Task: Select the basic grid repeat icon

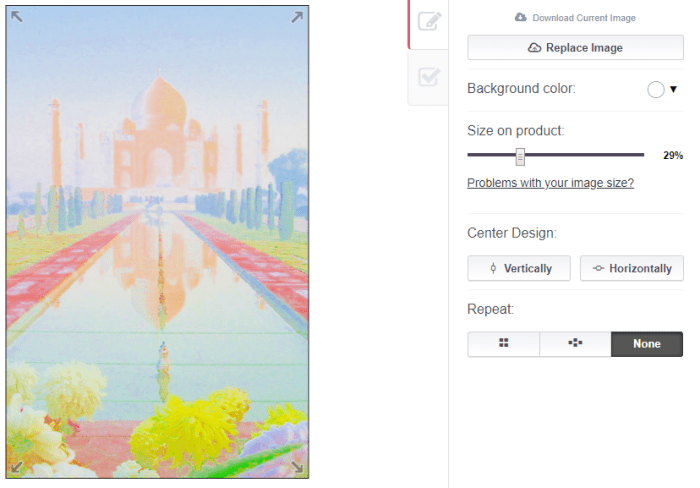Action: coord(504,344)
